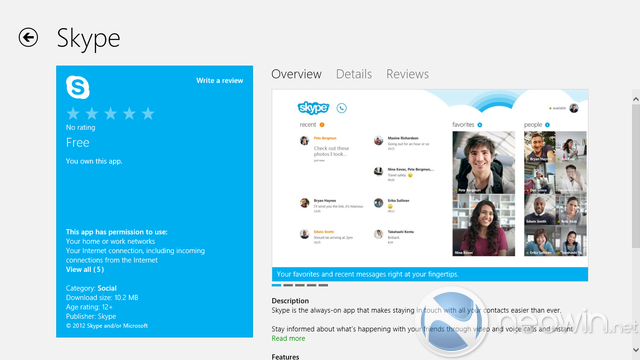Click 'Your home or work networks' permission
This screenshot has height=360, width=640.
tap(110, 241)
